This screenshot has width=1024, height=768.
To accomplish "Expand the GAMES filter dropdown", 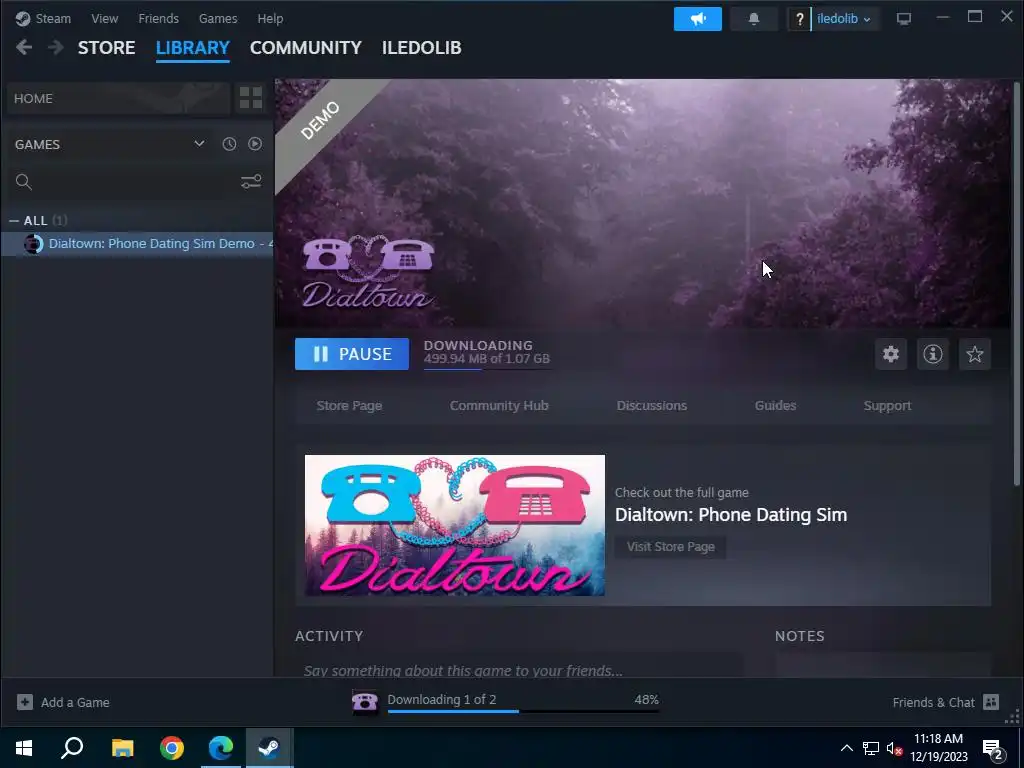I will point(199,144).
